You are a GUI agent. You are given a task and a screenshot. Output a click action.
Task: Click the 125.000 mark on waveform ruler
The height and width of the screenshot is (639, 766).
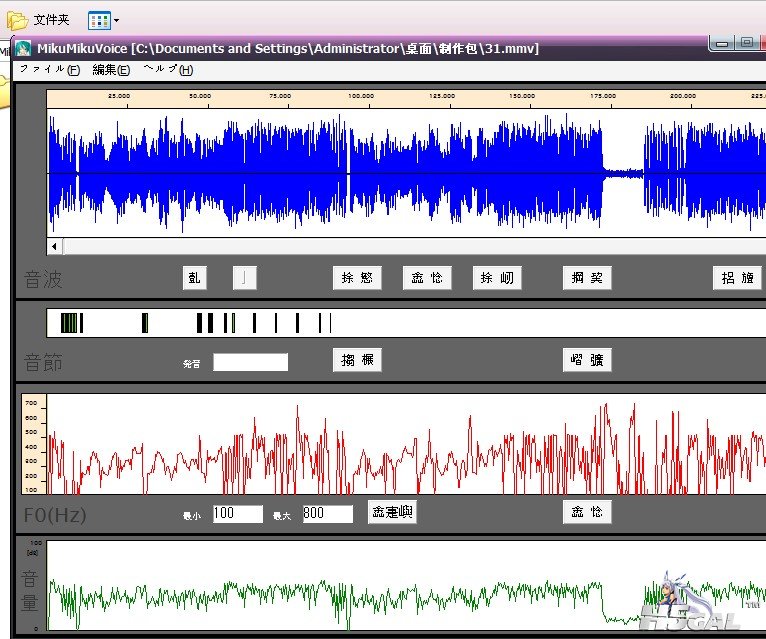pyautogui.click(x=442, y=96)
